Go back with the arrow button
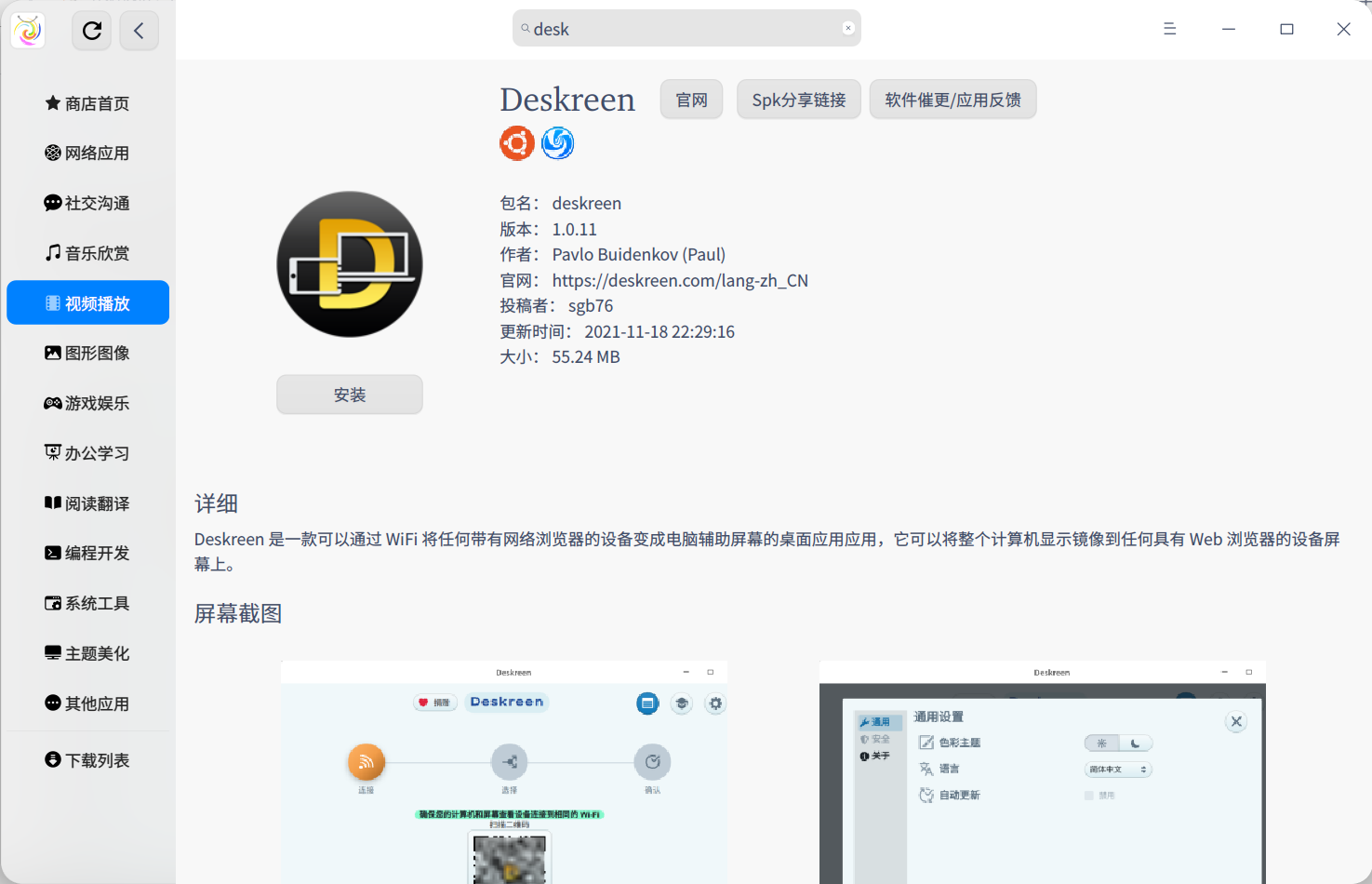This screenshot has height=884, width=1372. point(139,31)
